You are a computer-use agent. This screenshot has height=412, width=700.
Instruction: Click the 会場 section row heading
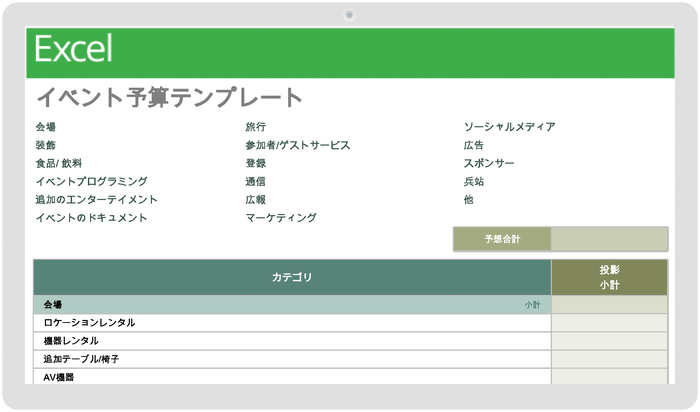[53, 305]
